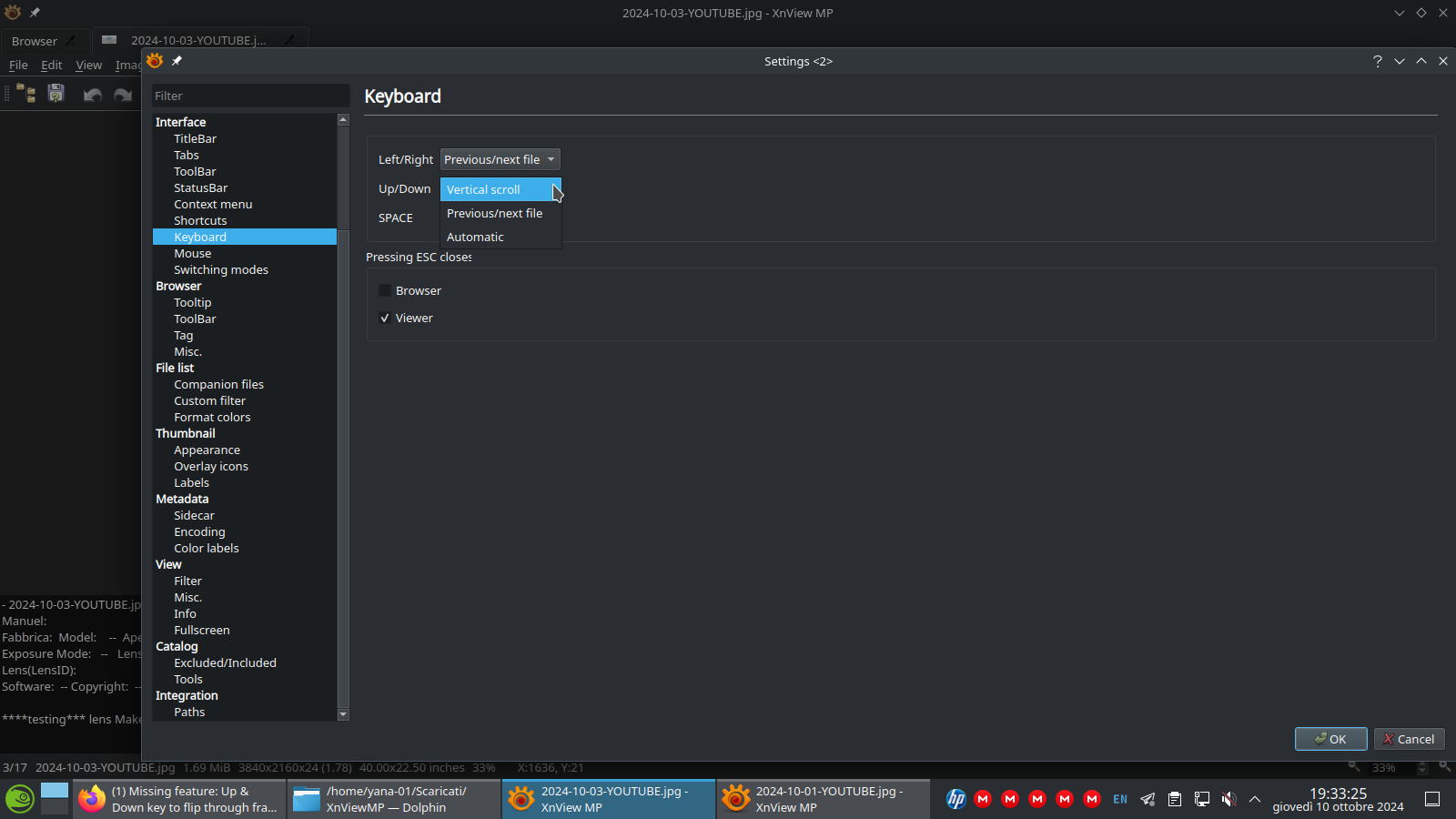The height and width of the screenshot is (819, 1456).
Task: Open the Left/Right key action dropdown
Action: [x=500, y=159]
